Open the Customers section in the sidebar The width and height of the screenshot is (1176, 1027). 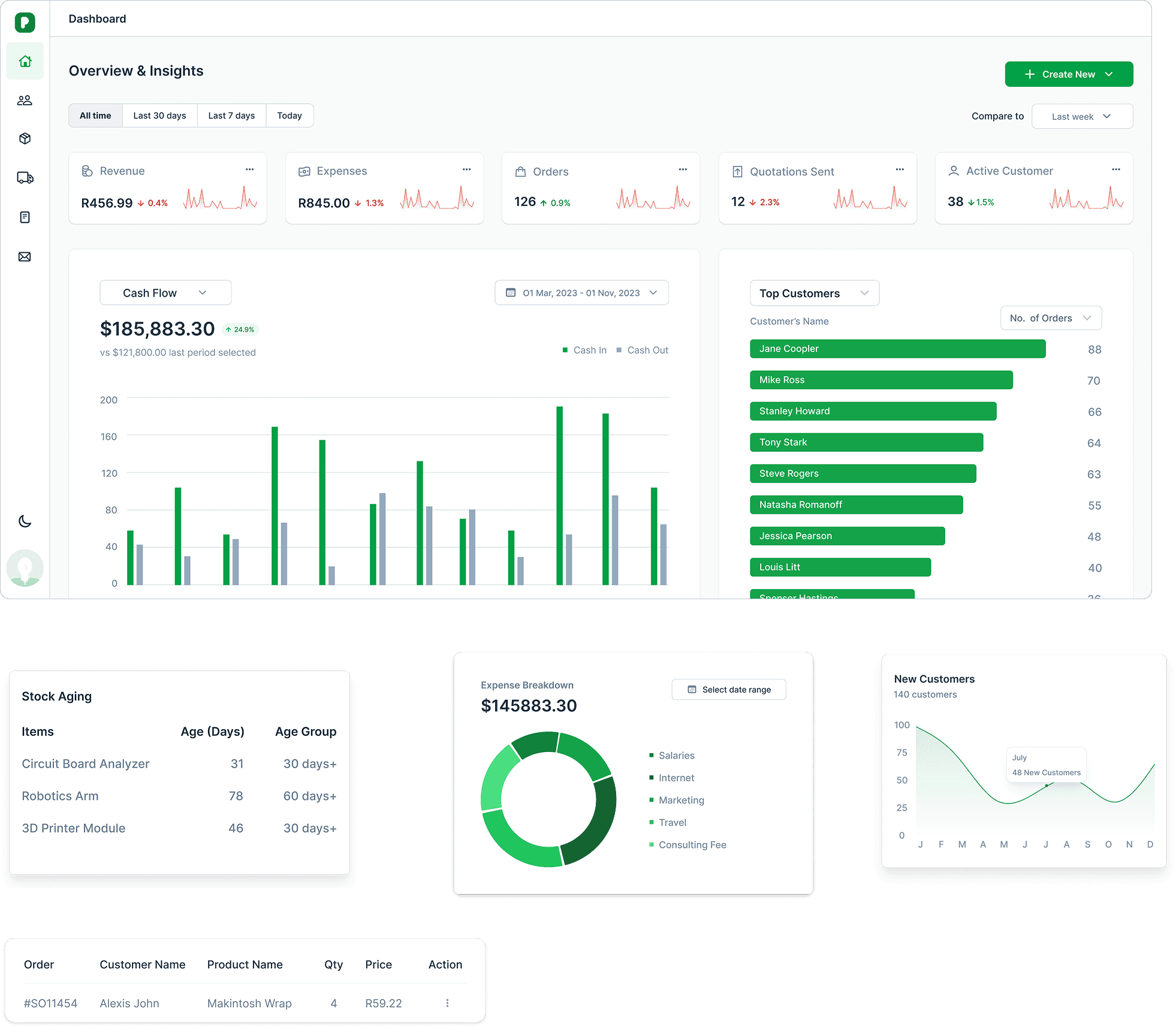click(25, 100)
